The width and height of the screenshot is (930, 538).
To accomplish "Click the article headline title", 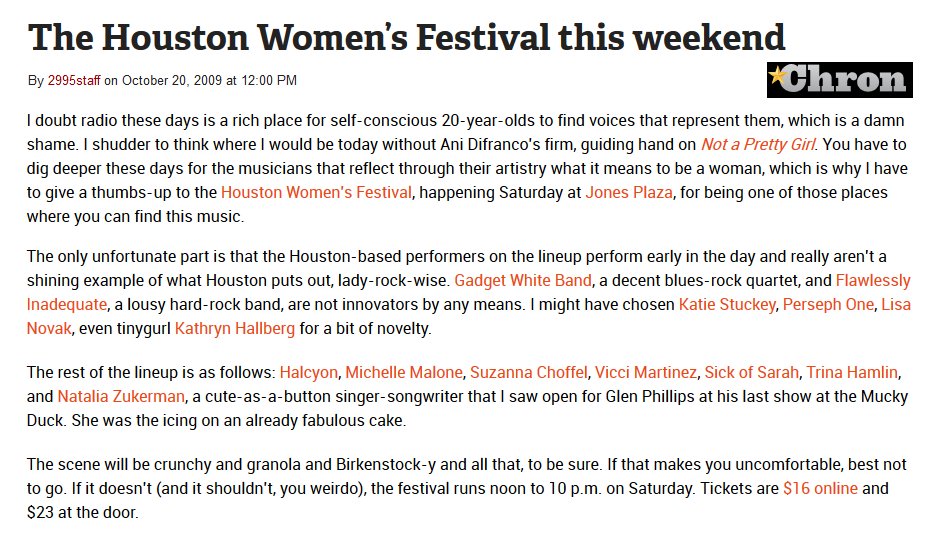I will [406, 37].
